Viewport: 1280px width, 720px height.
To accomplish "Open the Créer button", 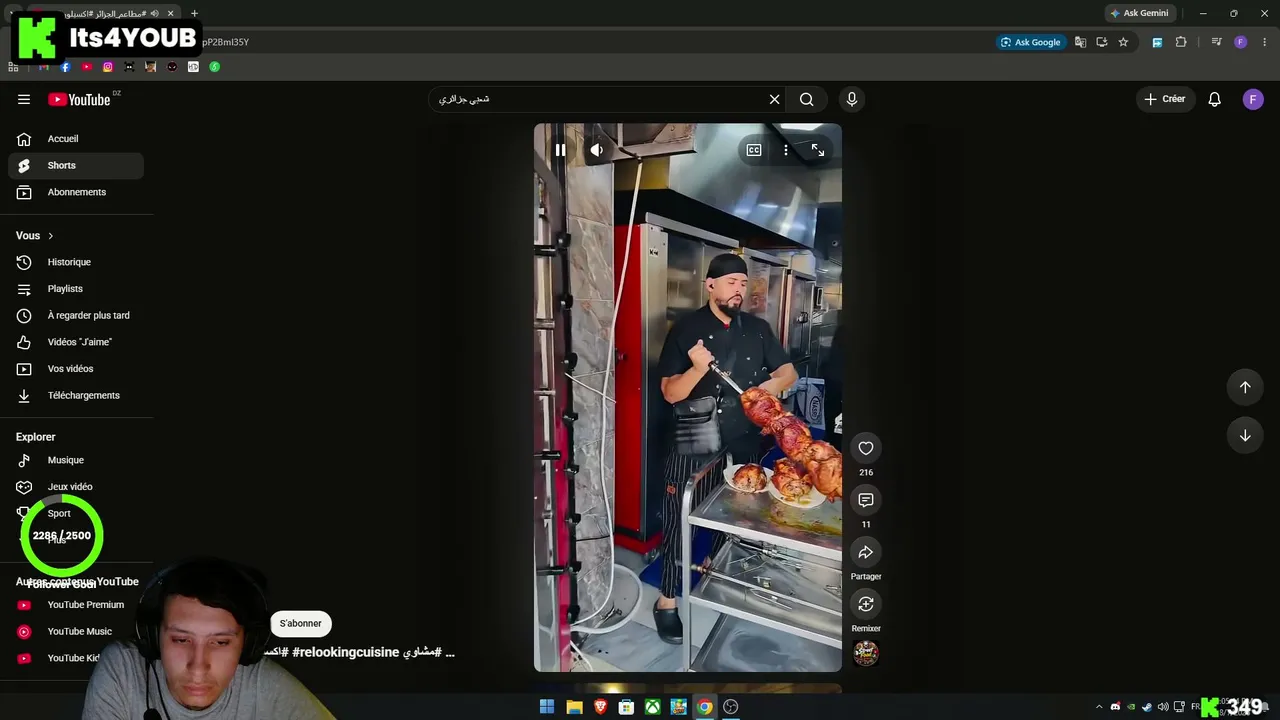I will (1165, 99).
